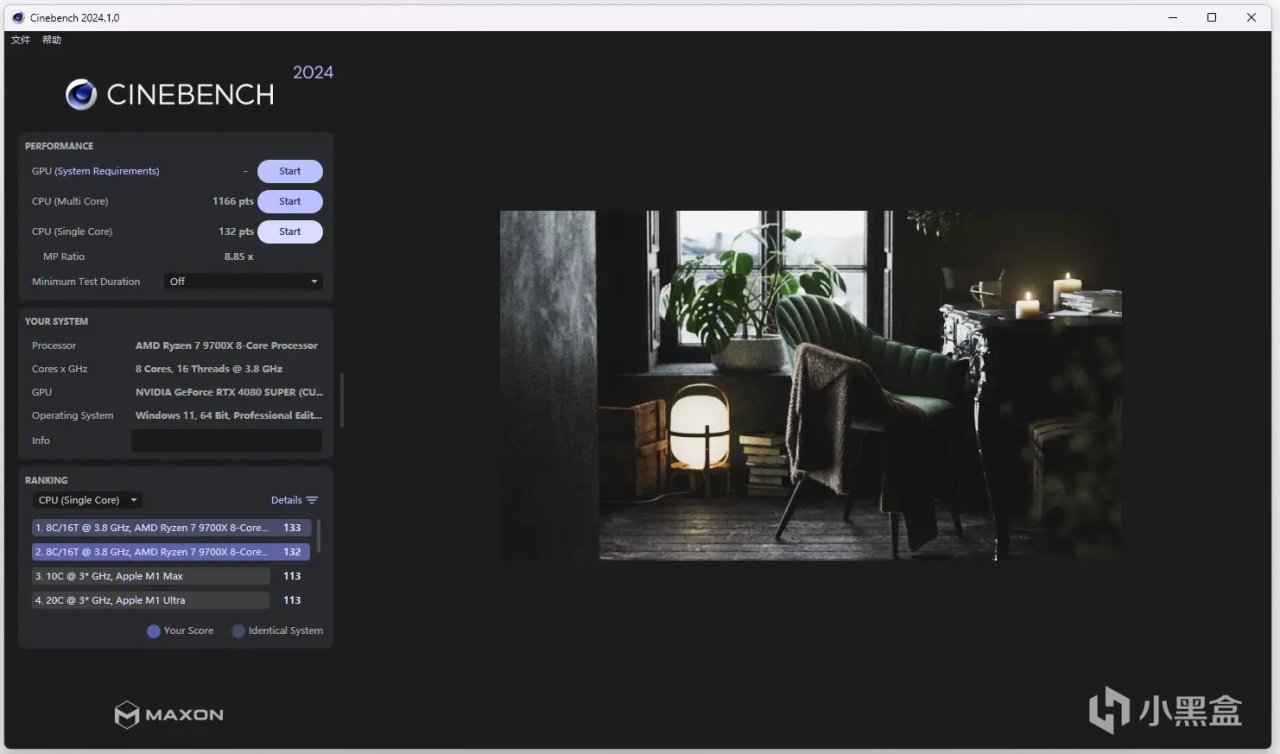This screenshot has height=754, width=1280.
Task: Click the RANKING section heading
Action: [47, 481]
